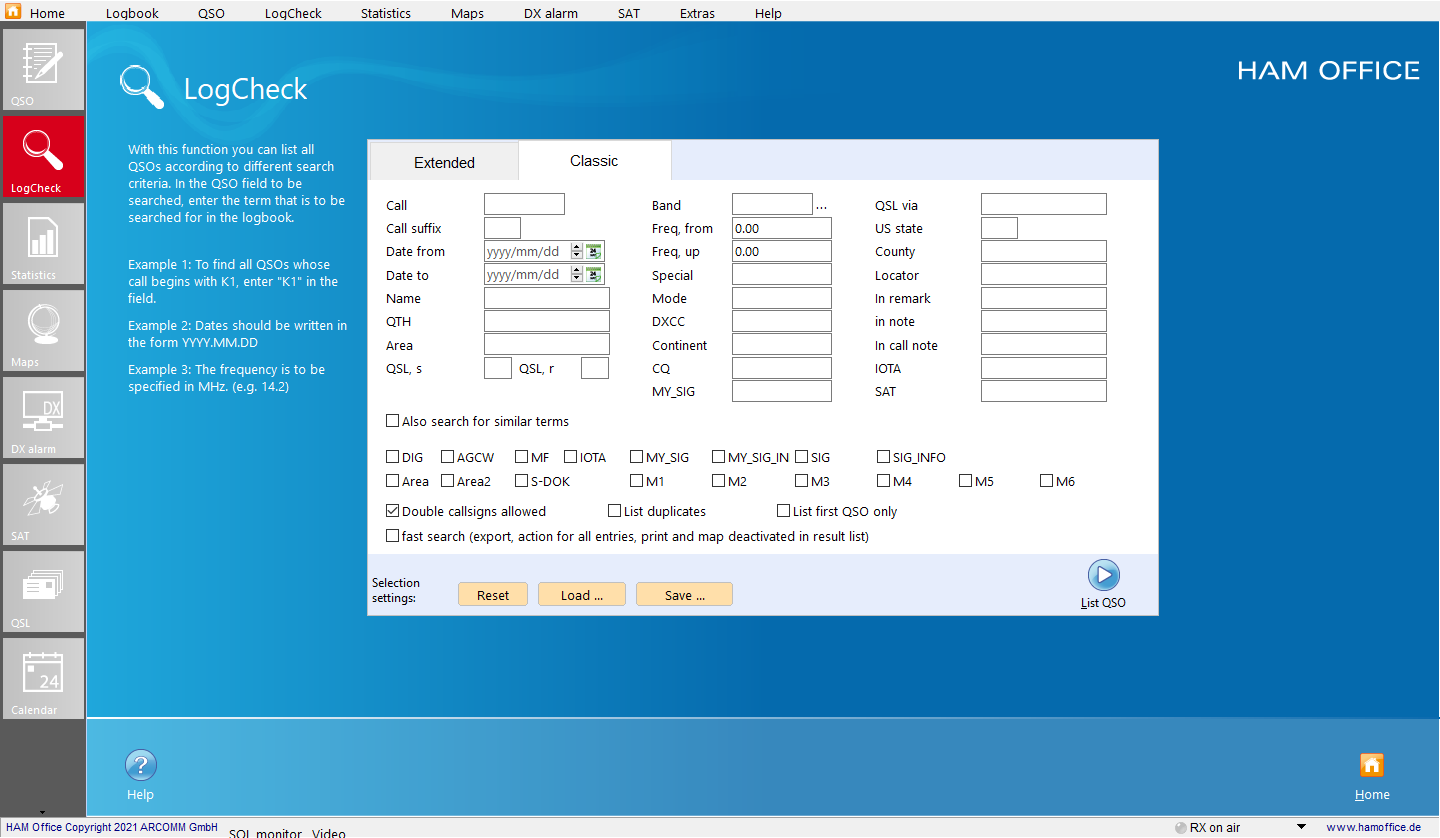The image size is (1440, 838).
Task: Open the Statistics menu
Action: pos(386,13)
